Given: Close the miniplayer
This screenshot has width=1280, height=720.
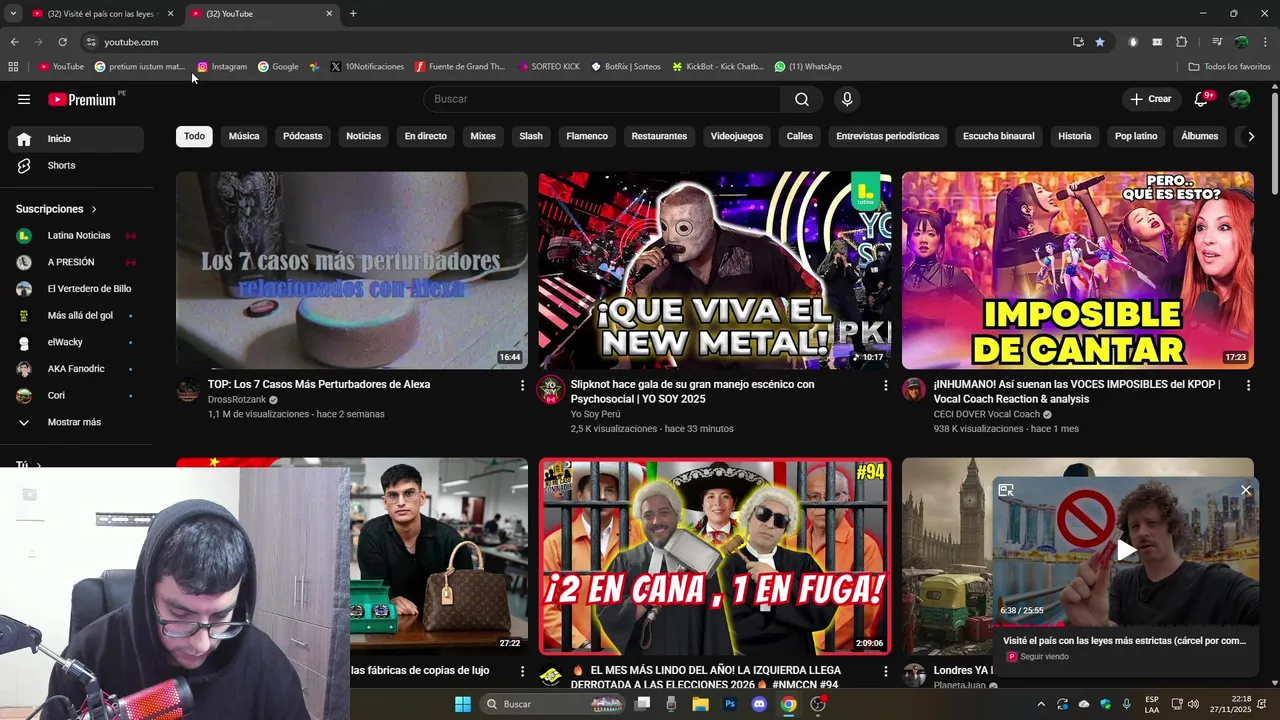Looking at the screenshot, I should (1246, 490).
